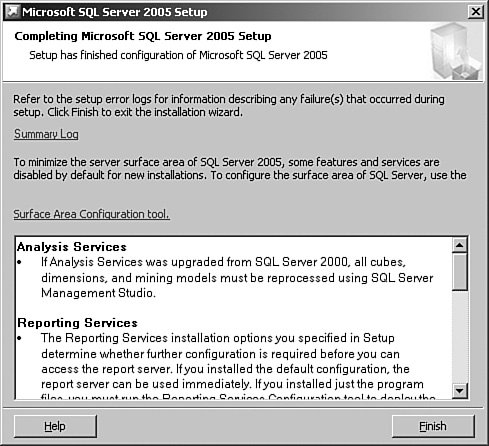The height and width of the screenshot is (446, 489).
Task: Click the notes box scroll up arrow
Action: [460, 245]
